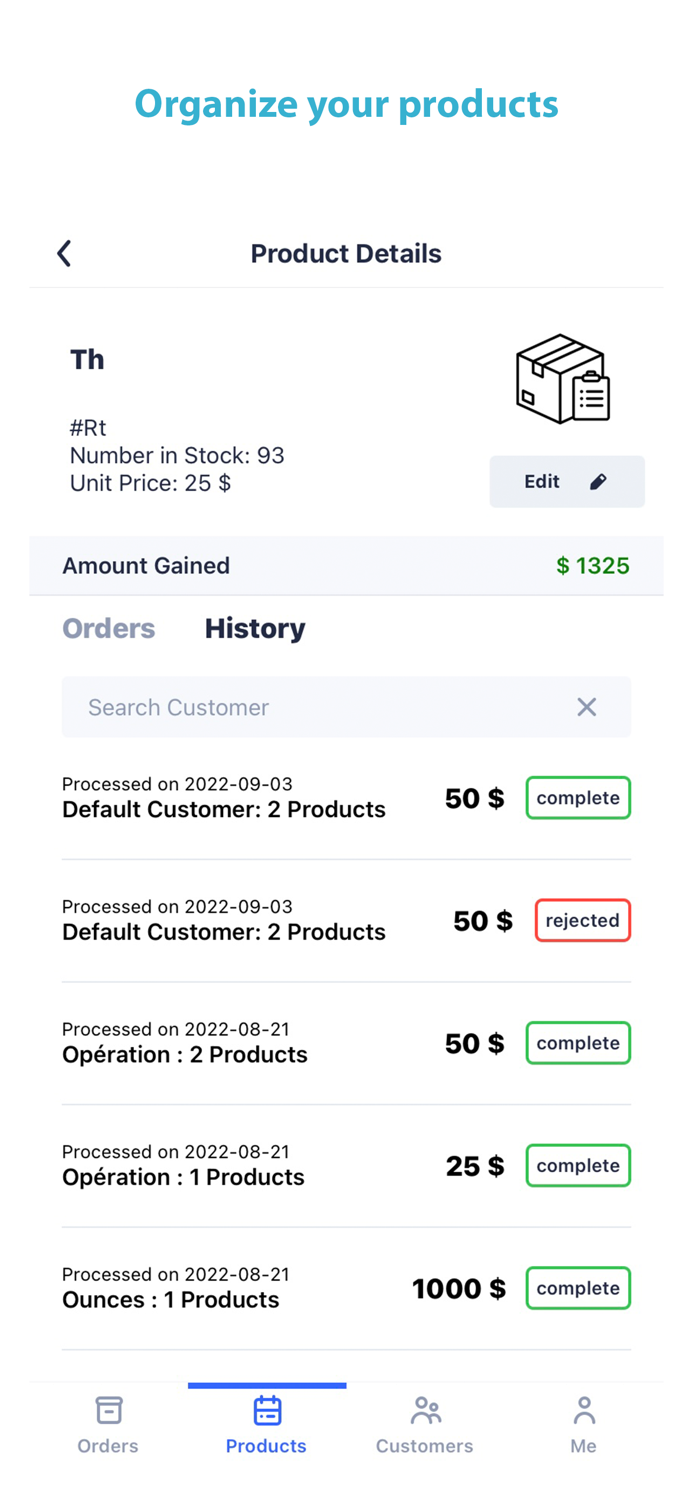
Task: Open the $ 1325 amount link
Action: [x=592, y=565]
